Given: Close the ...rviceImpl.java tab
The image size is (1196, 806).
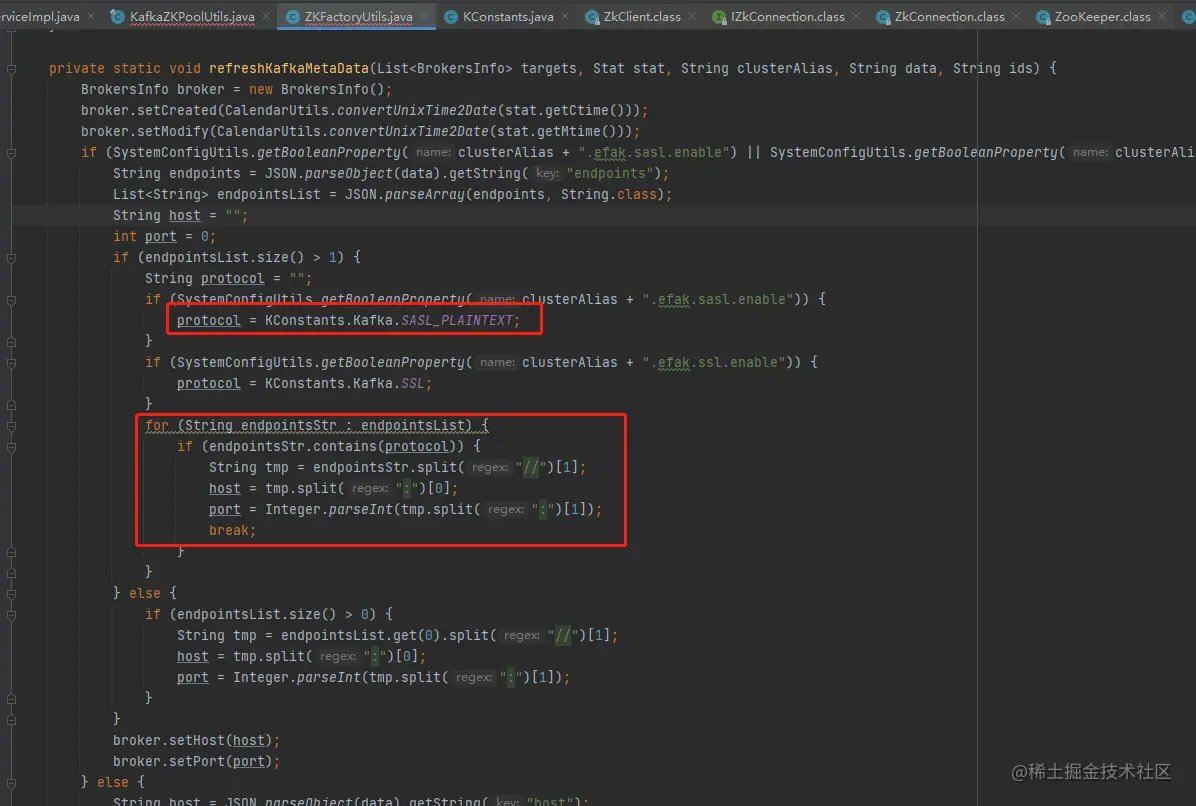Looking at the screenshot, I should (92, 16).
